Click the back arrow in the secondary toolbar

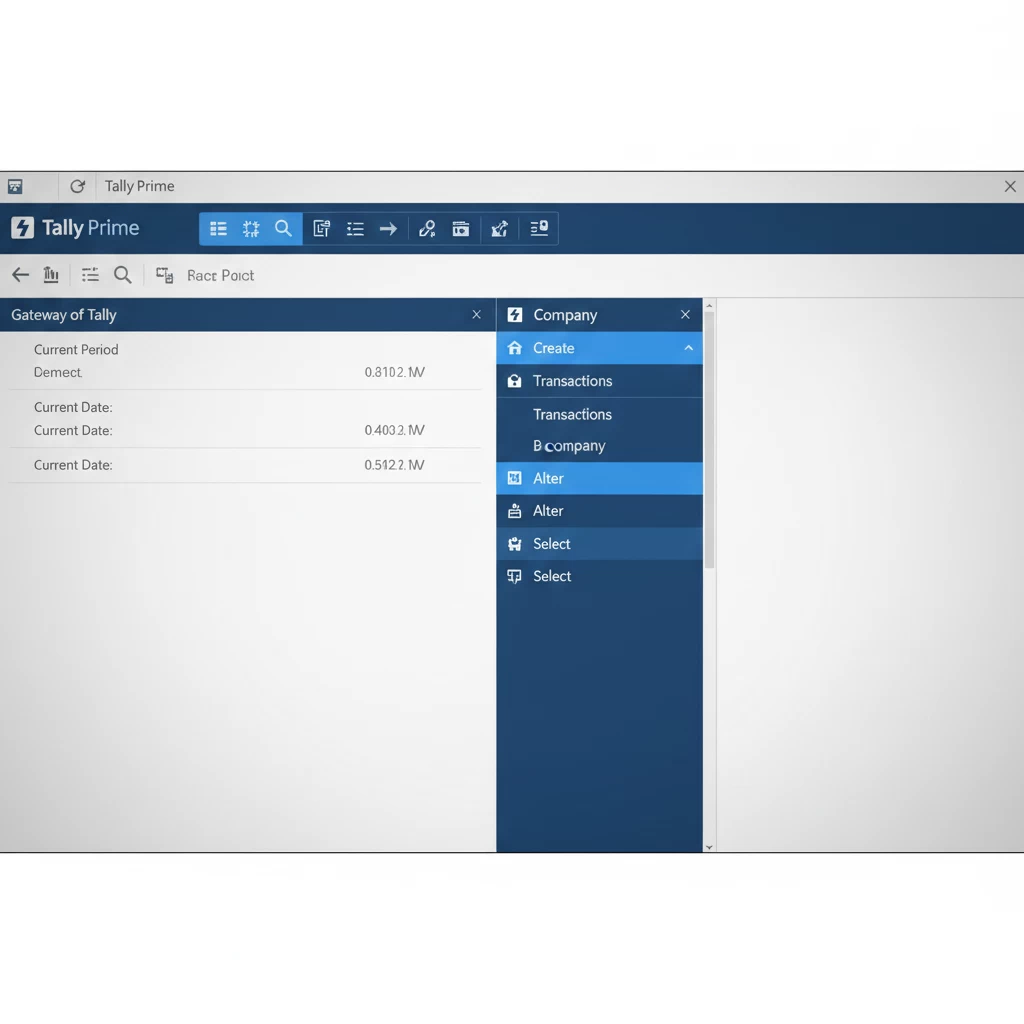click(x=20, y=274)
